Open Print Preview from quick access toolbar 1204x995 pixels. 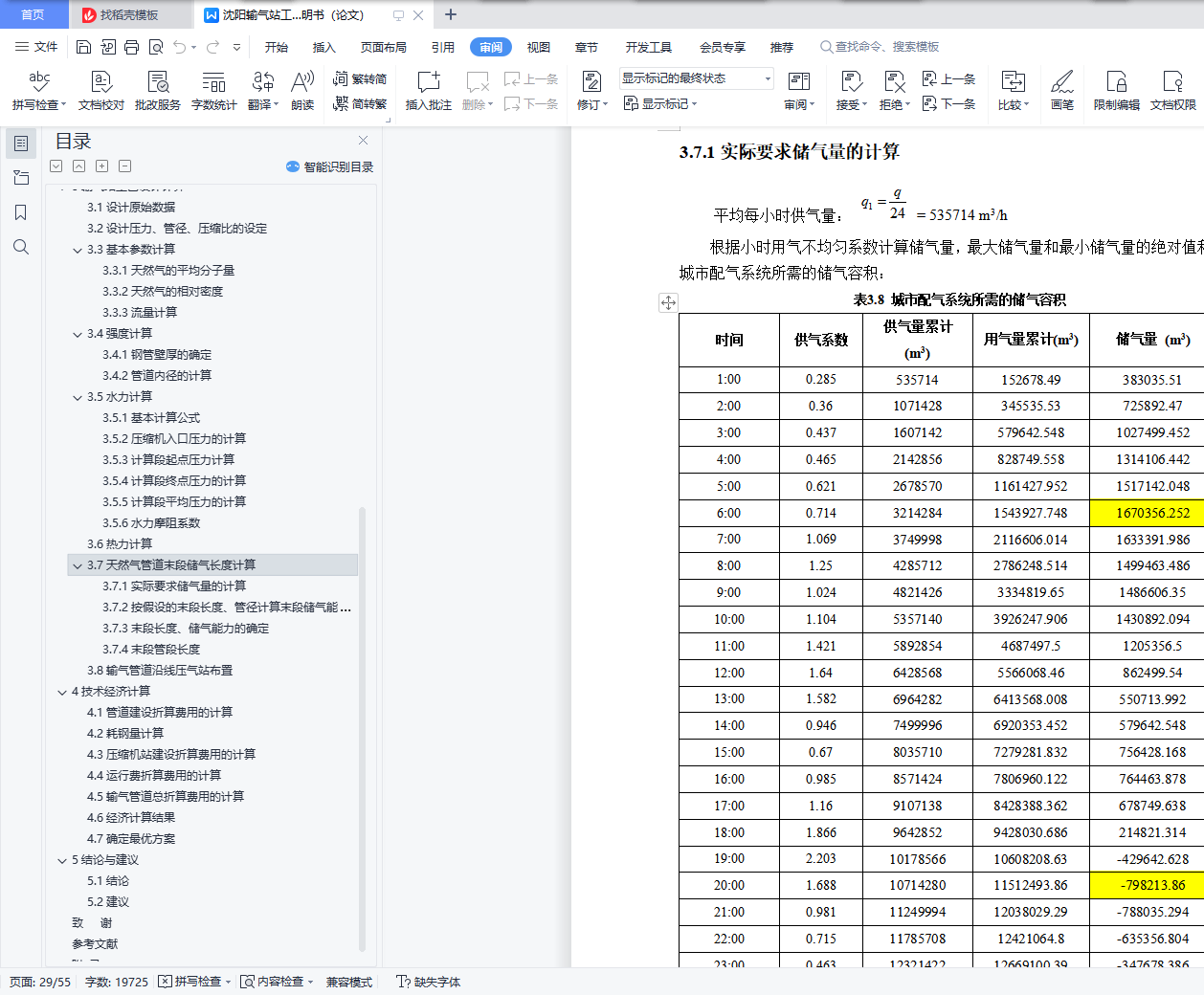click(x=155, y=47)
